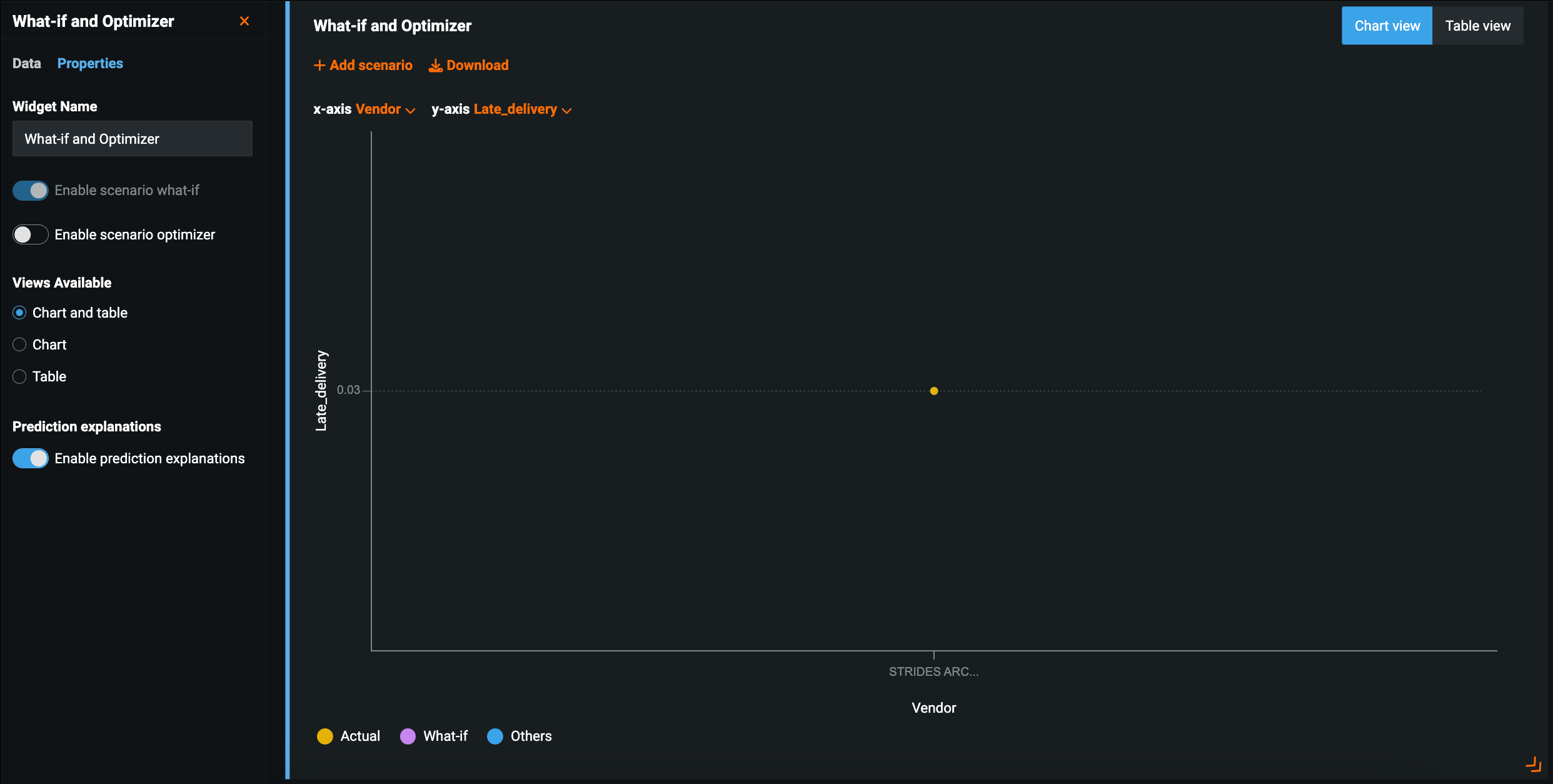Screen dimensions: 1553x784
Task: Open the y-axis Late_delivery dropdown
Action: pyautogui.click(x=522, y=109)
